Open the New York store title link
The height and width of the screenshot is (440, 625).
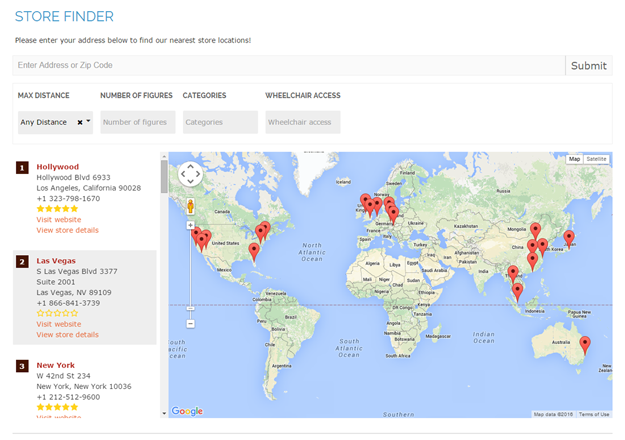coord(55,365)
